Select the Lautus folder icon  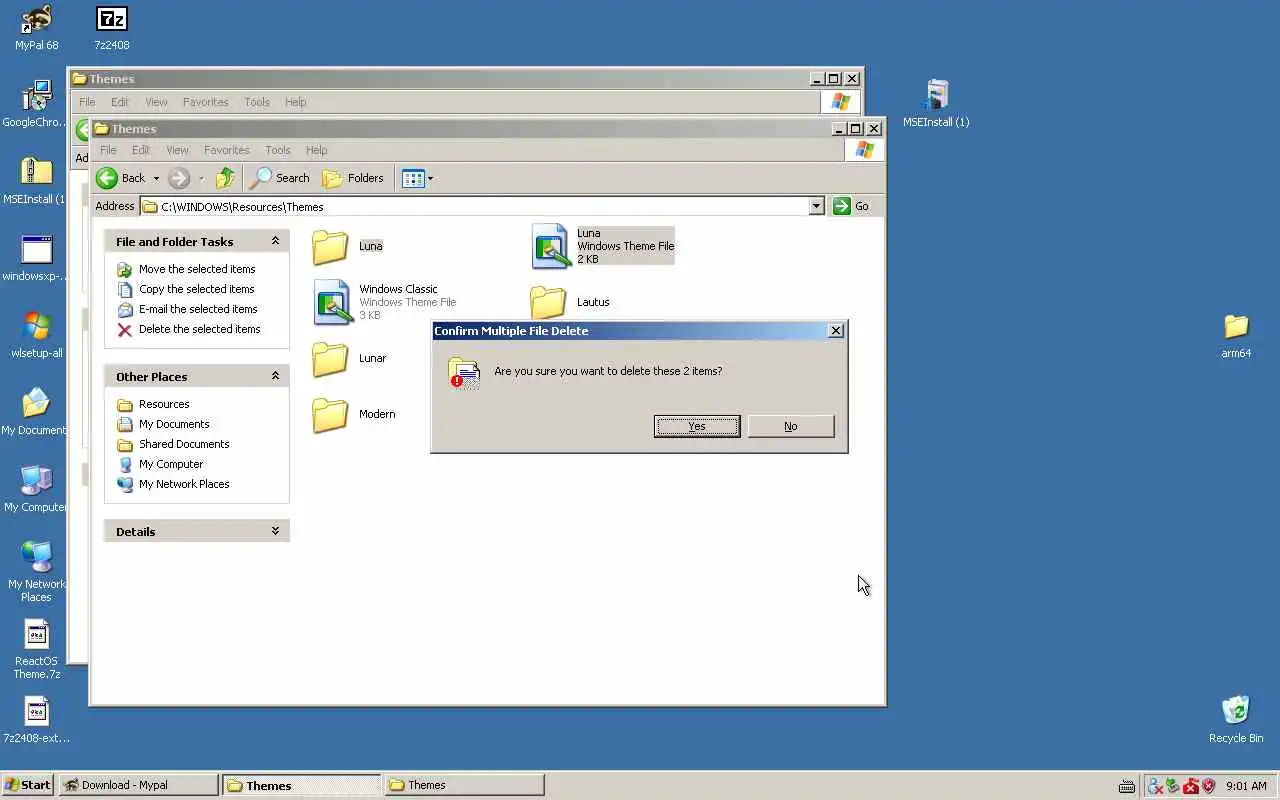[x=548, y=302]
